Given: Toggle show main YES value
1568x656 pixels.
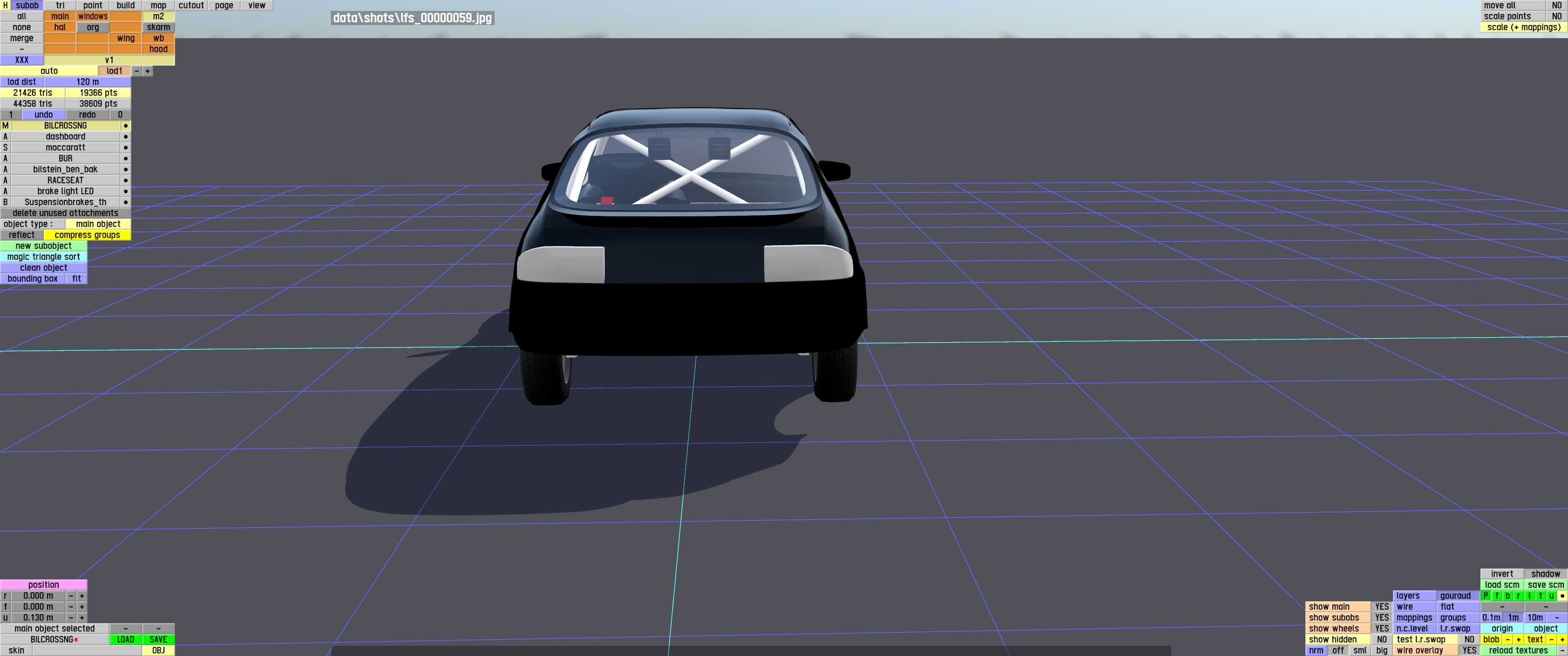Looking at the screenshot, I should coord(1382,607).
